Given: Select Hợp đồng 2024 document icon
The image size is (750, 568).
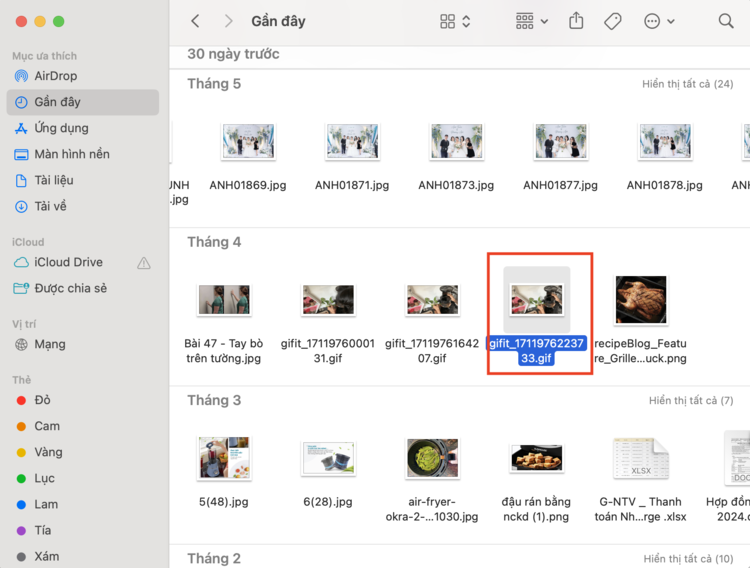Looking at the screenshot, I should (737, 458).
